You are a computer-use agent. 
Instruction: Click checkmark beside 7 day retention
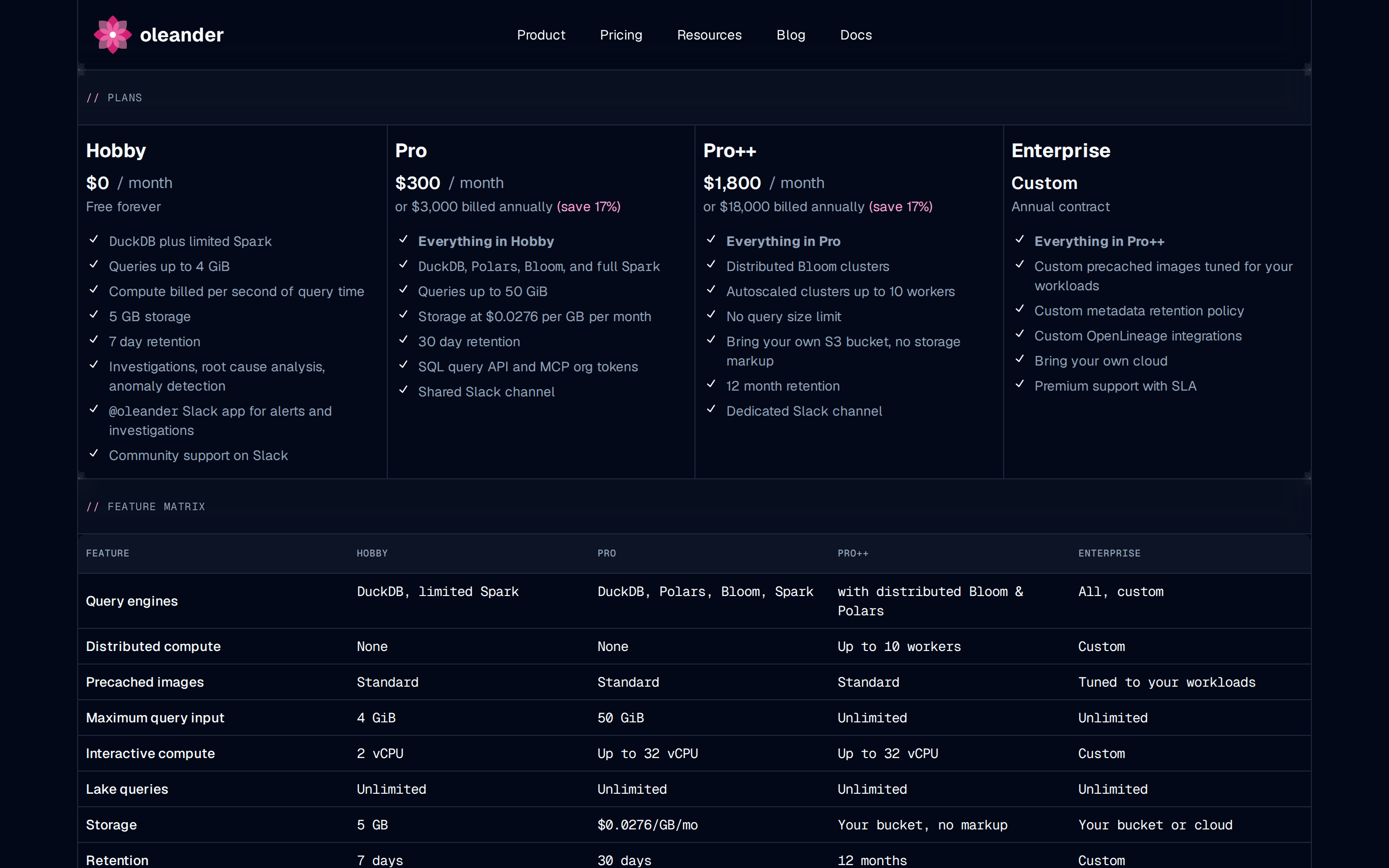click(94, 339)
